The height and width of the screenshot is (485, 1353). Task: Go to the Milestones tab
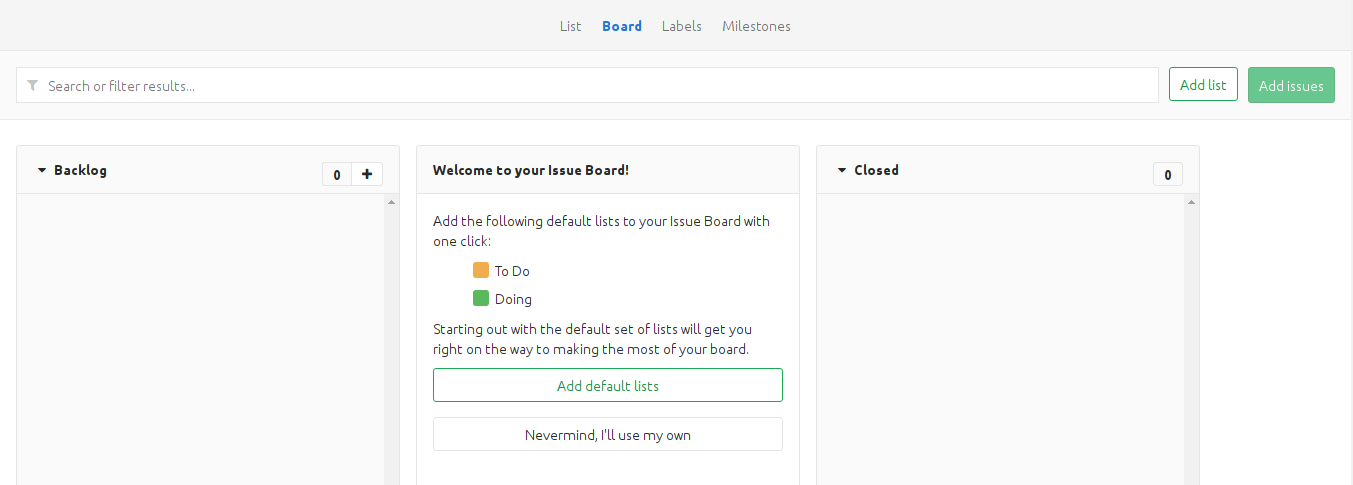pyautogui.click(x=756, y=26)
